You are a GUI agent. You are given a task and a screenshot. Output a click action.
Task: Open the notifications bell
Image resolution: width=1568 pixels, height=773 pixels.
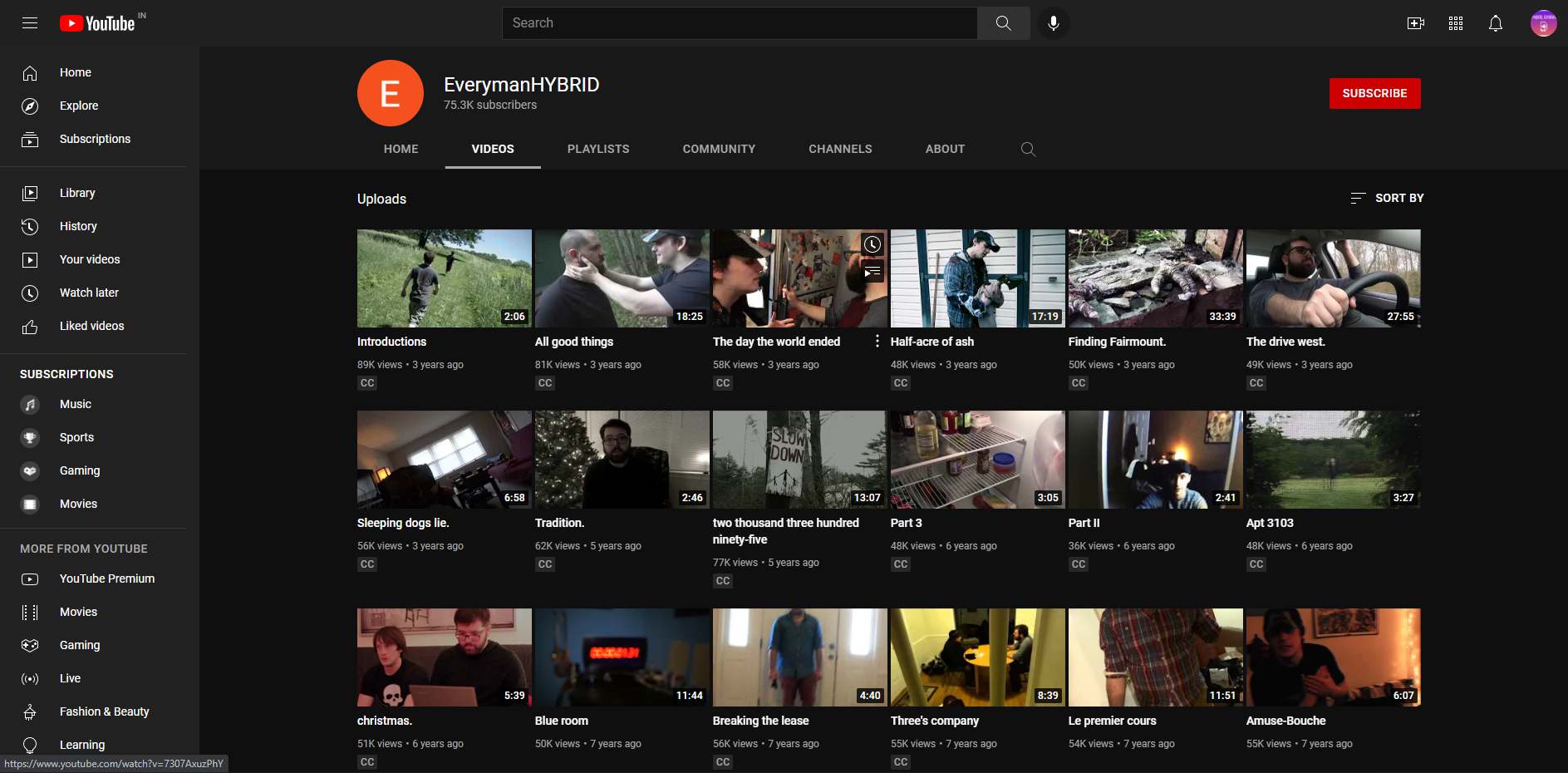(x=1496, y=23)
